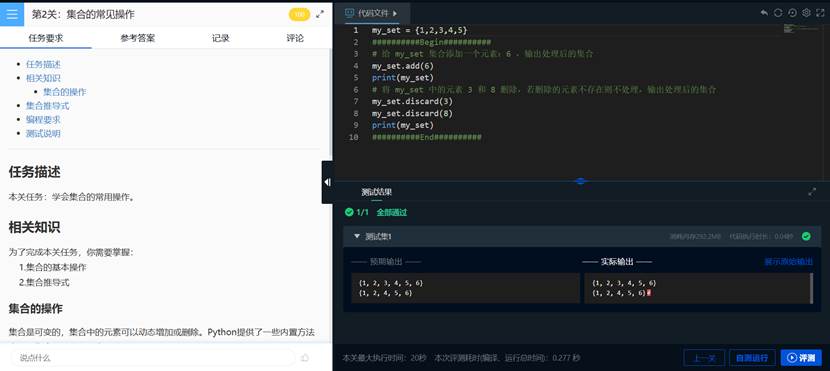This screenshot has height=371, width=830.
Task: Click the 上一关 button
Action: [x=704, y=358]
